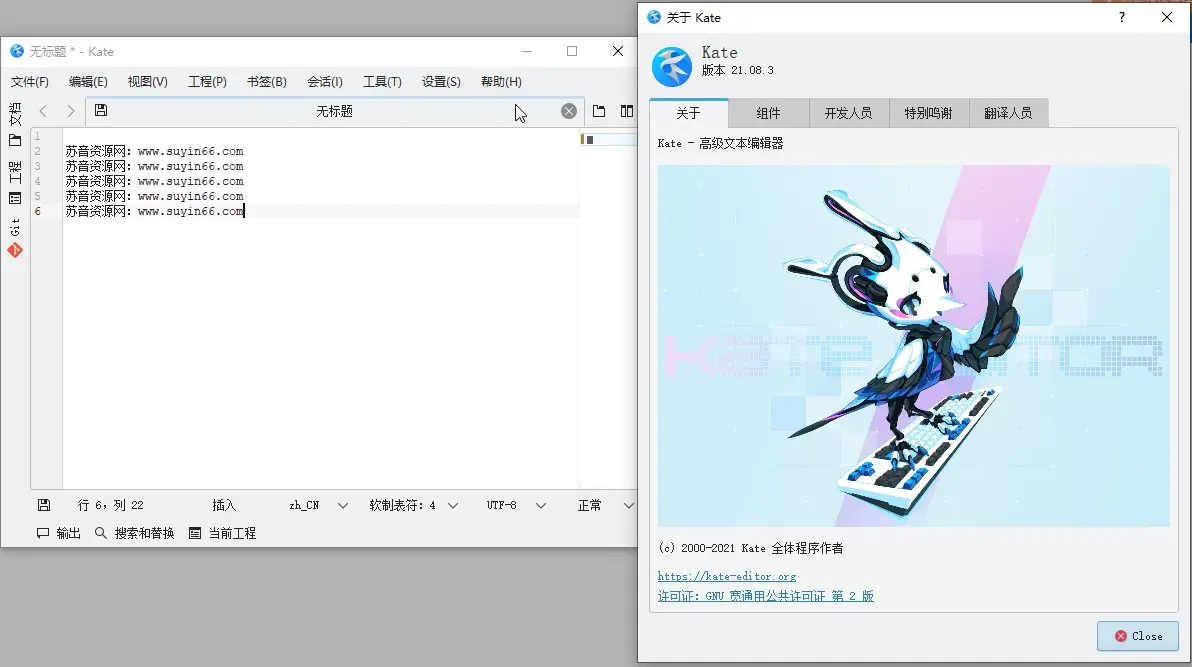Show the 输出 output panel

[59, 533]
